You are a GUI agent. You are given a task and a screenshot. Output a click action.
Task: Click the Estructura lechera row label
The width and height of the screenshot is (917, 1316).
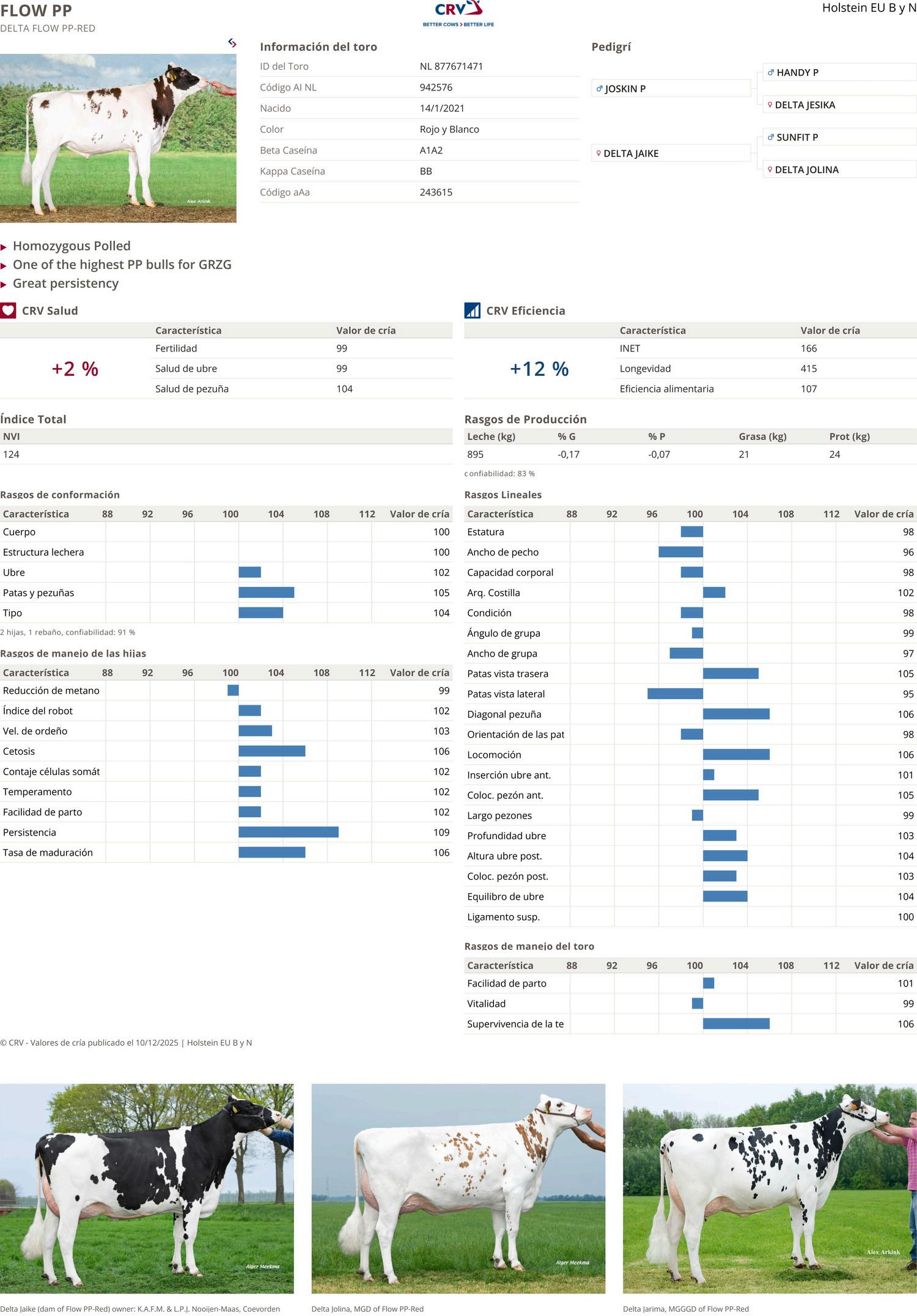click(x=43, y=552)
